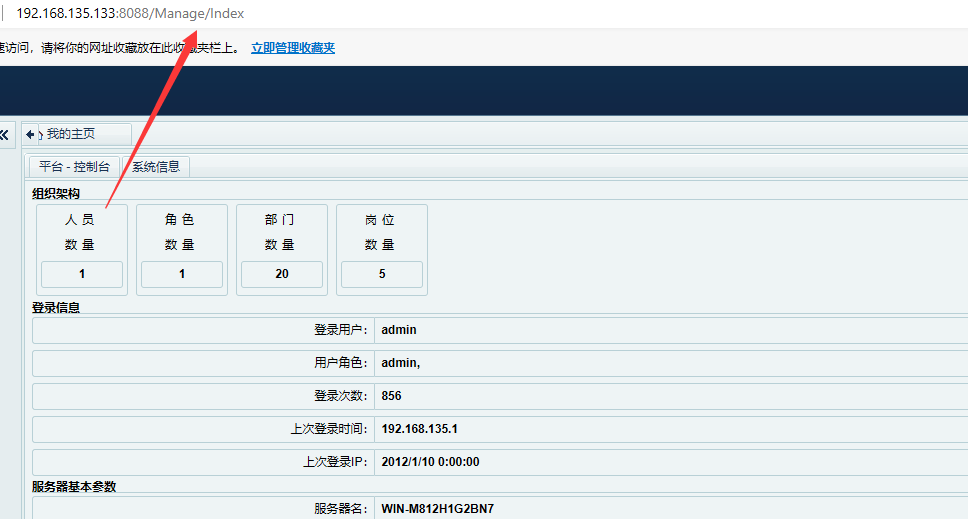Switch to the 平台 - 控制台 tab

click(x=74, y=167)
